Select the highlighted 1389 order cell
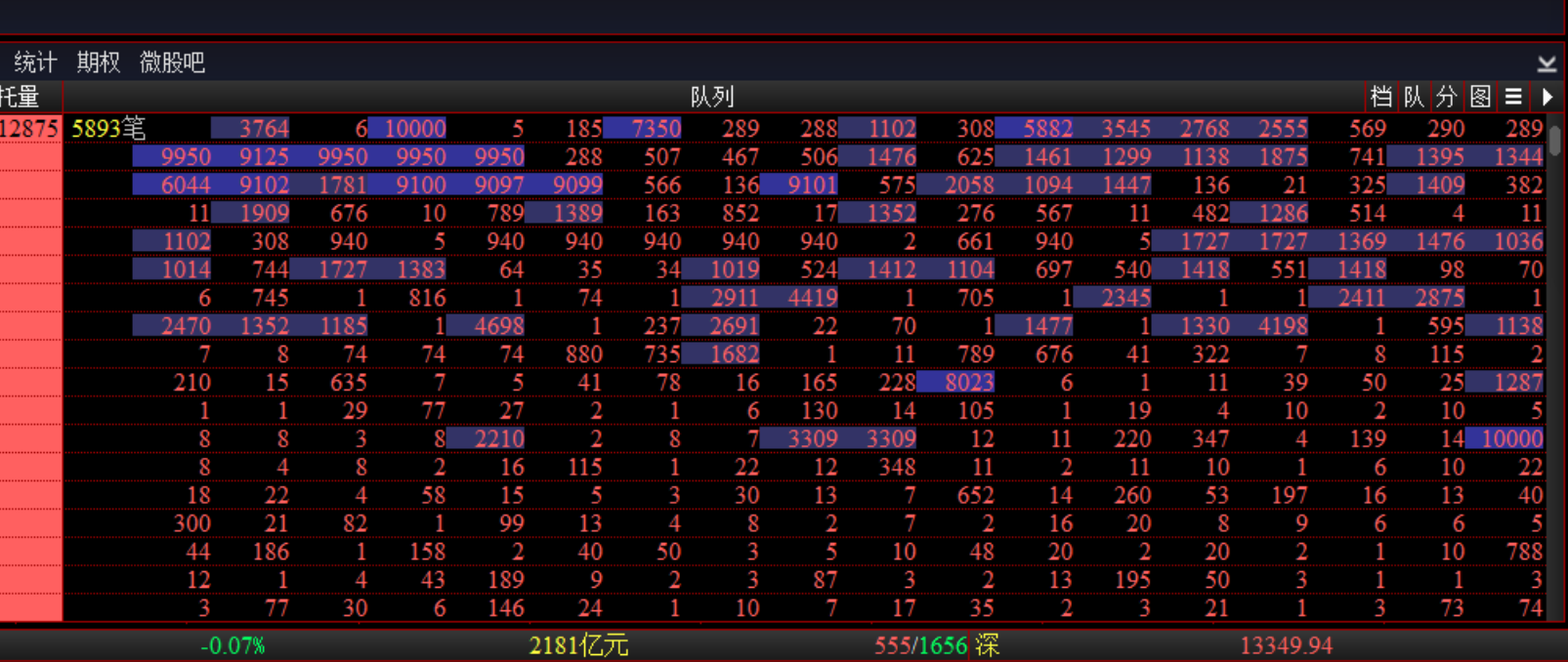The width and height of the screenshot is (1568, 662). (x=564, y=214)
